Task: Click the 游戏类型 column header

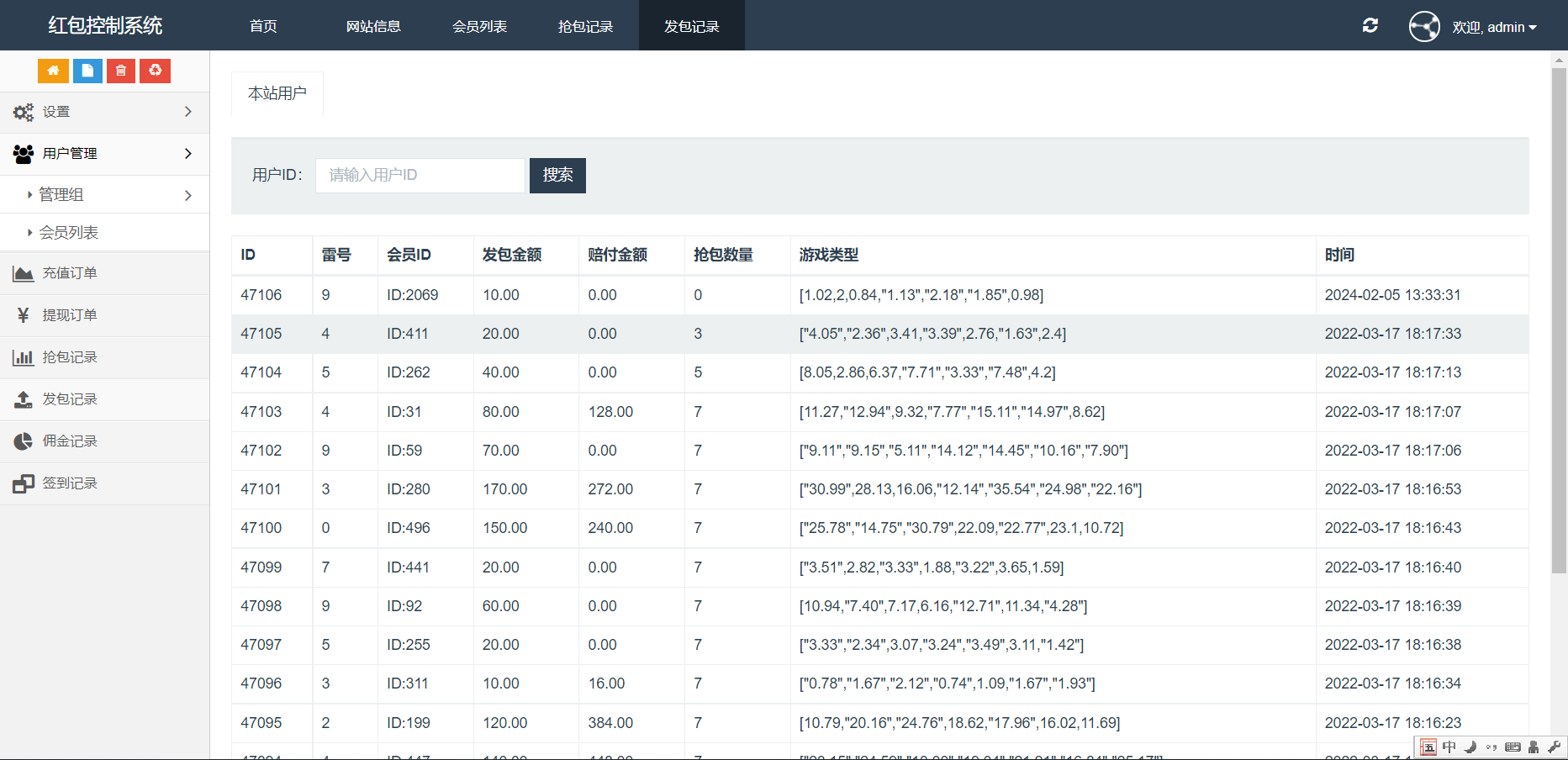Action: pyautogui.click(x=829, y=255)
